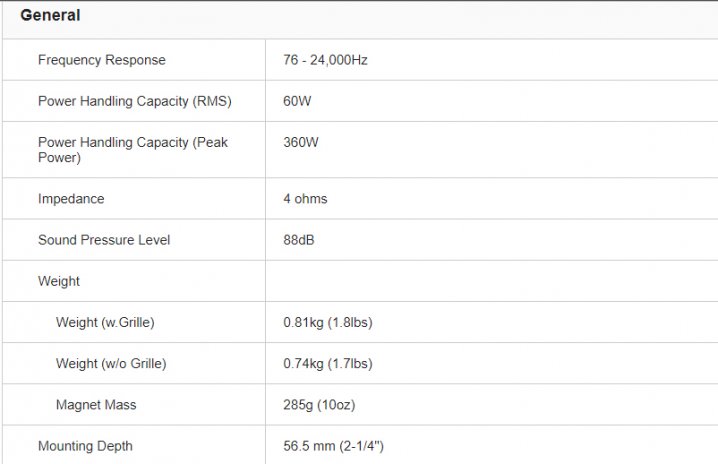This screenshot has width=718, height=464.
Task: Select Power Handling Capacity (RMS) label
Action: coord(132,101)
